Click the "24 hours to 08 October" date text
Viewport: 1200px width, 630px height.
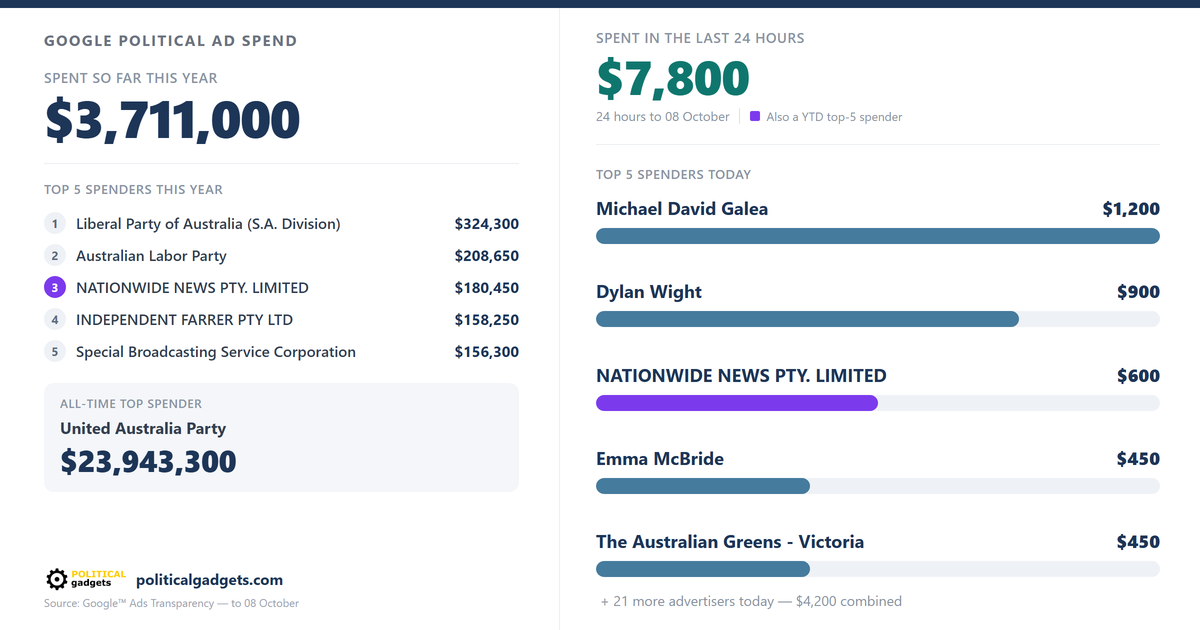click(663, 117)
